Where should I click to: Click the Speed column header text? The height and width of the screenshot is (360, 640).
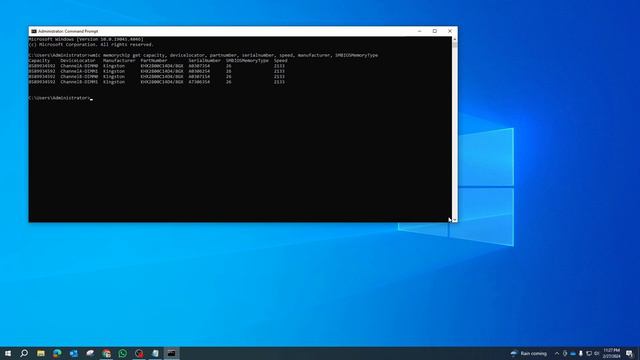pos(280,60)
